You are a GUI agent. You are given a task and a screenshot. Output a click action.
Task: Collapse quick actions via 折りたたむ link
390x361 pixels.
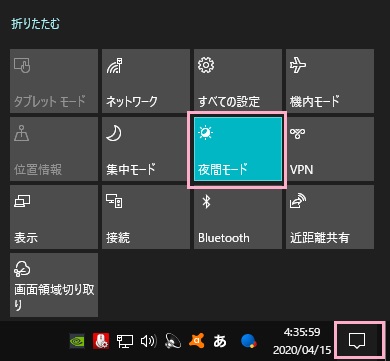coord(36,24)
